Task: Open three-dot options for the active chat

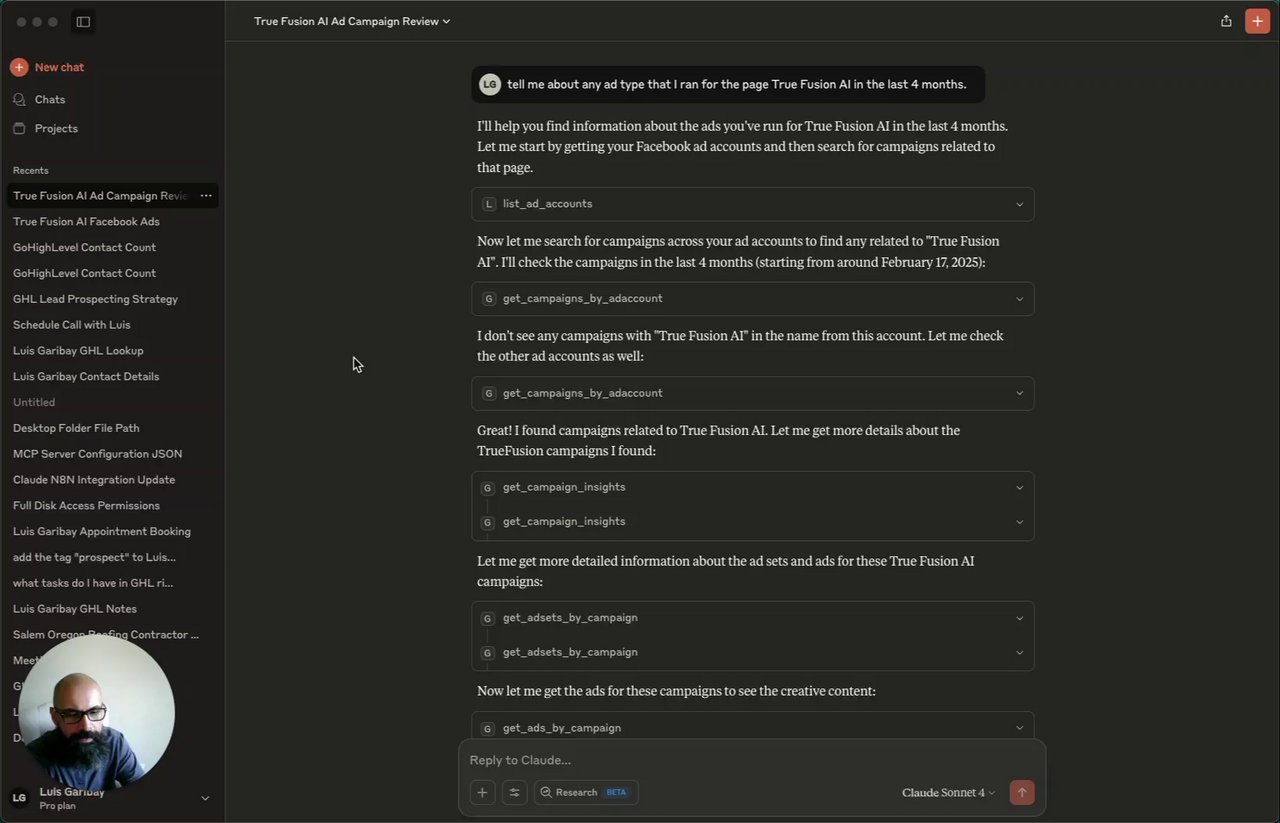Action: [x=206, y=196]
